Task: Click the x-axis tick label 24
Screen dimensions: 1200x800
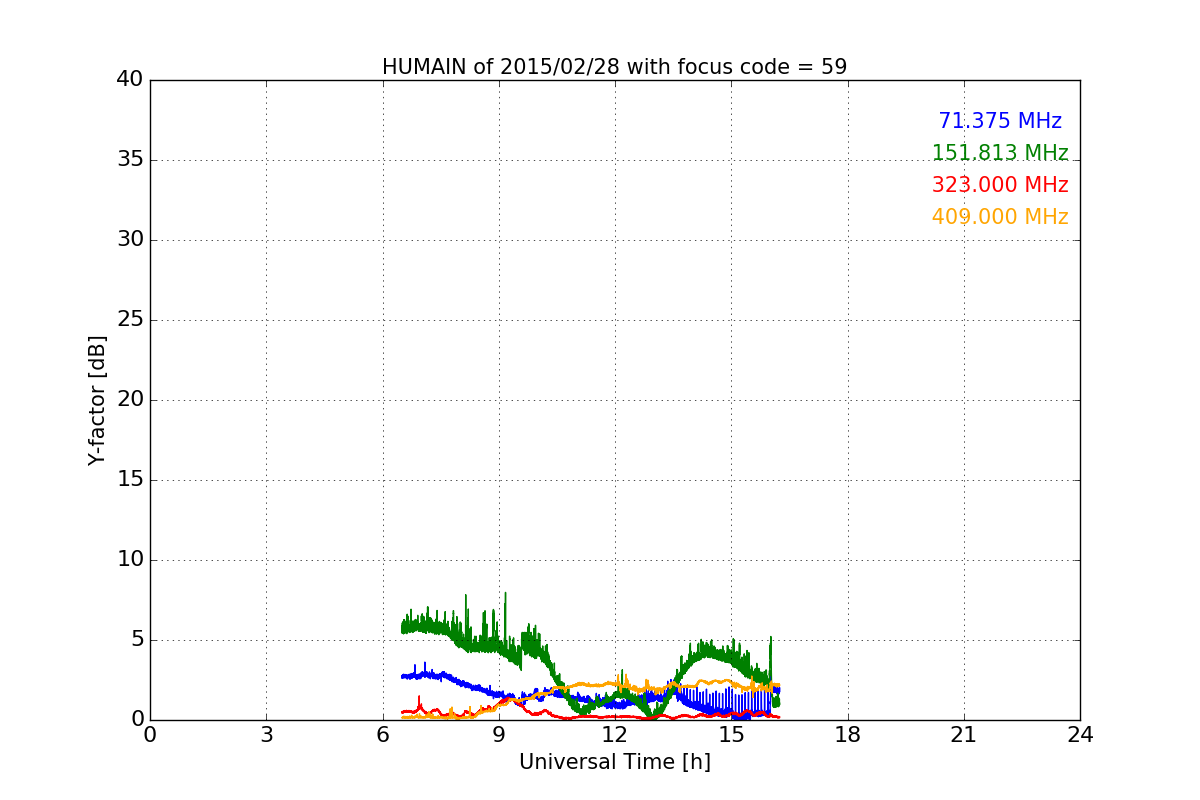Action: [1080, 735]
